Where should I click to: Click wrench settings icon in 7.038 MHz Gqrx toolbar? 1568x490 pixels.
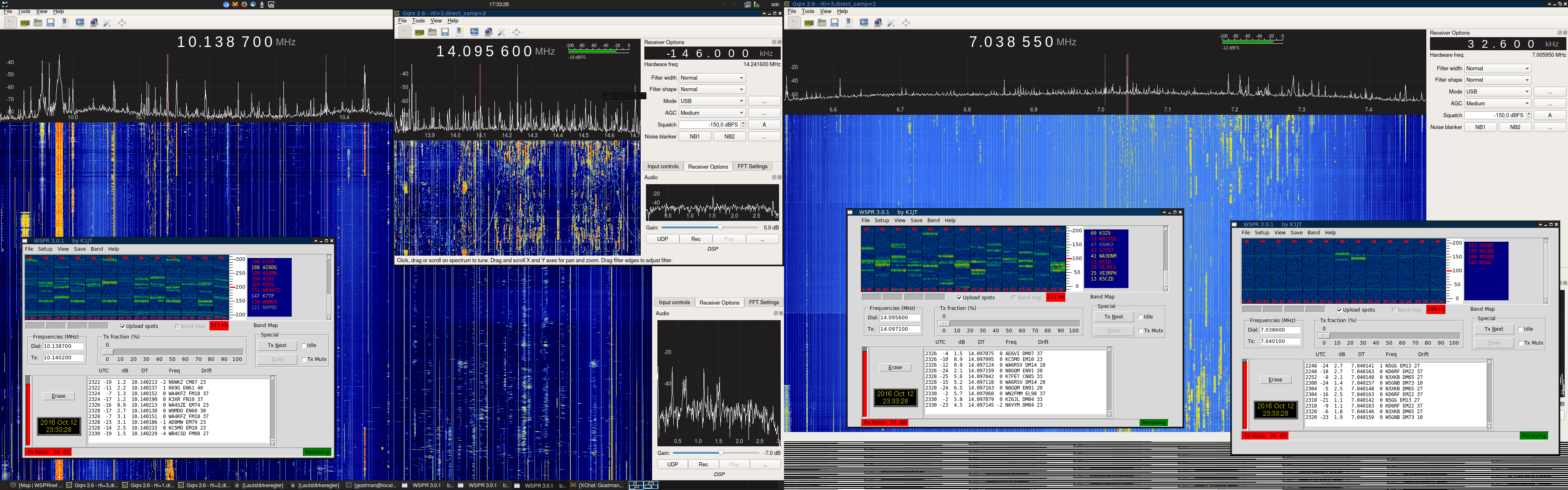click(x=891, y=22)
